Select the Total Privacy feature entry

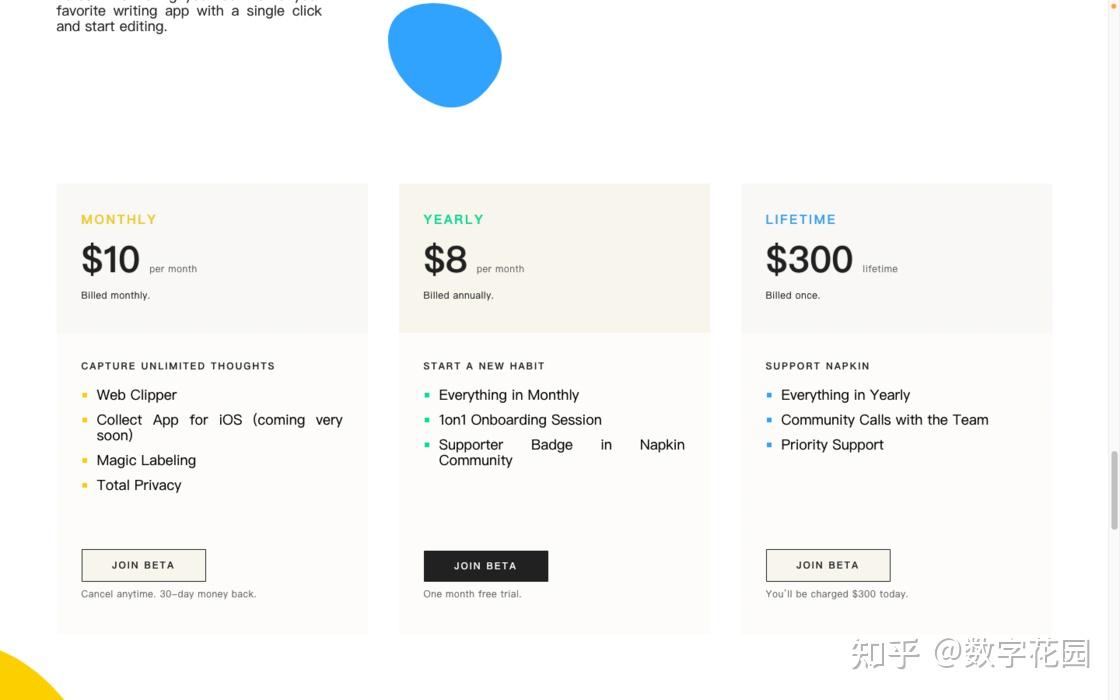coord(139,484)
